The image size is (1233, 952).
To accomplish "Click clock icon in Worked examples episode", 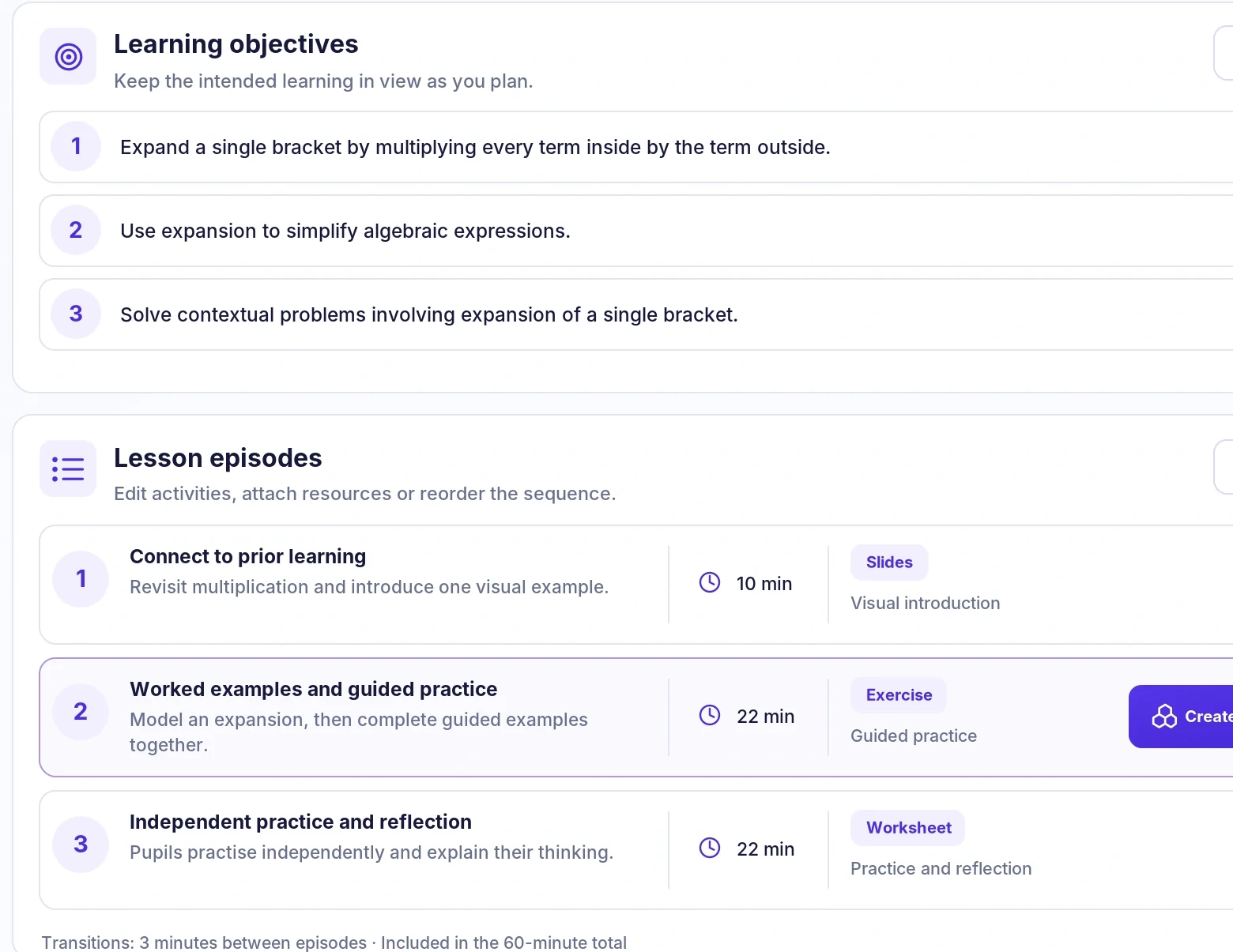I will point(710,716).
